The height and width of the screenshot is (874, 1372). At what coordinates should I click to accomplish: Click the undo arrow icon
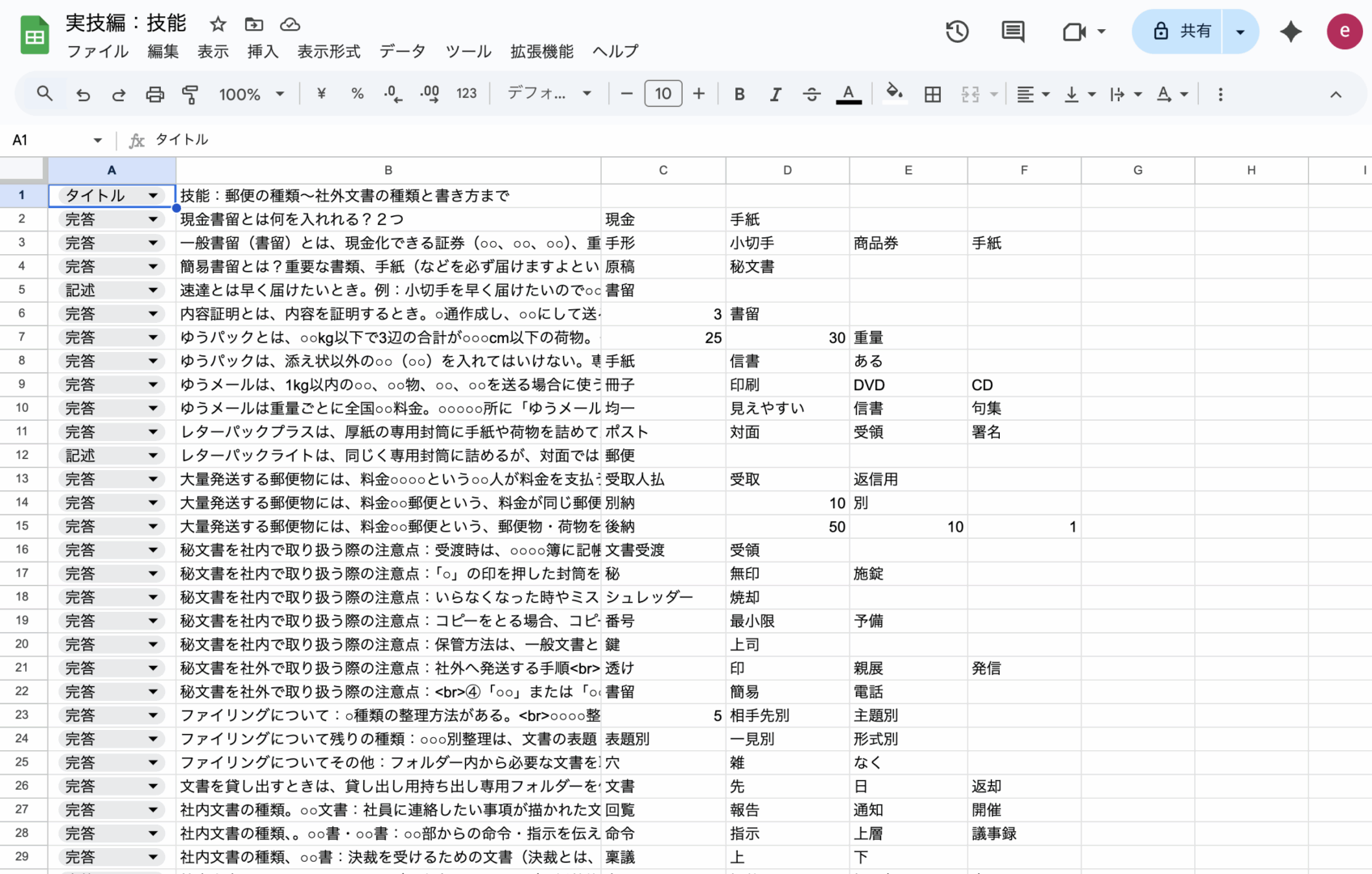click(83, 95)
